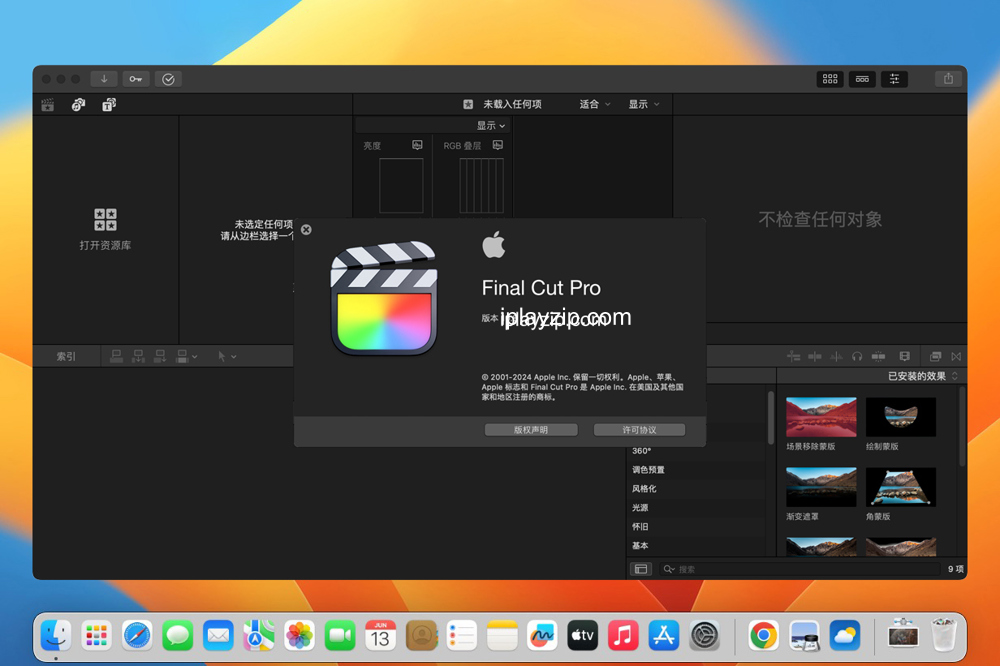Toggle the Effects browser icon
Viewport: 1000px width, 666px height.
[x=936, y=357]
